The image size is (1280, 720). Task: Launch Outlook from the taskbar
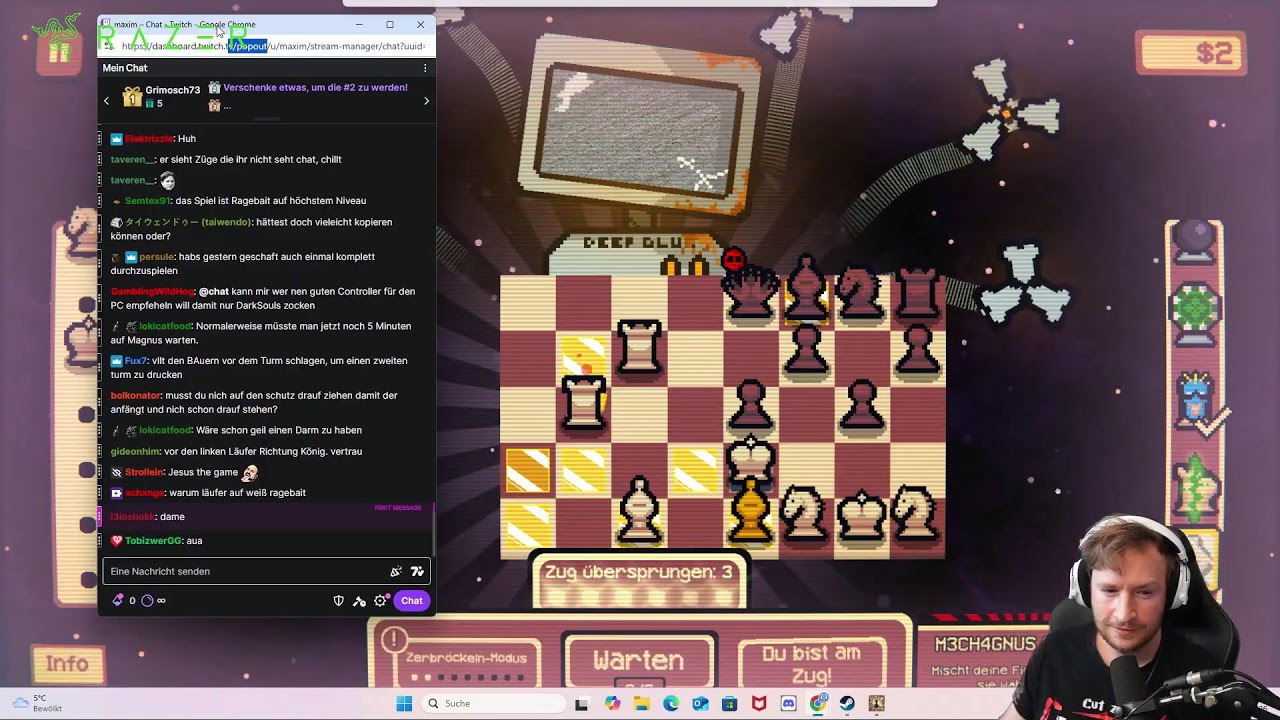click(700, 703)
